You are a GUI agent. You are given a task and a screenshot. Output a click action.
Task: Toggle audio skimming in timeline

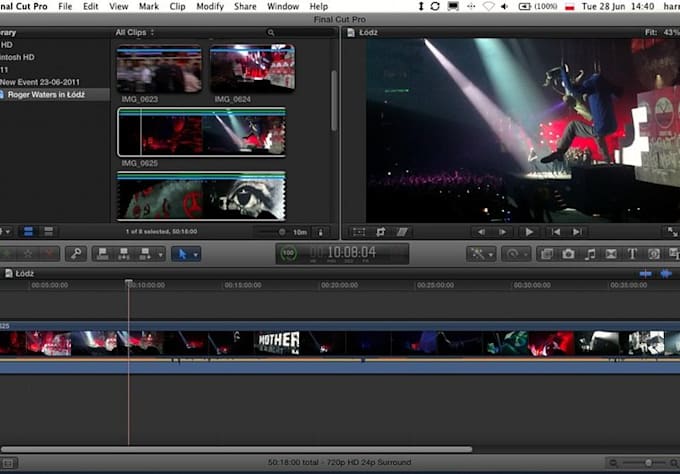click(666, 274)
